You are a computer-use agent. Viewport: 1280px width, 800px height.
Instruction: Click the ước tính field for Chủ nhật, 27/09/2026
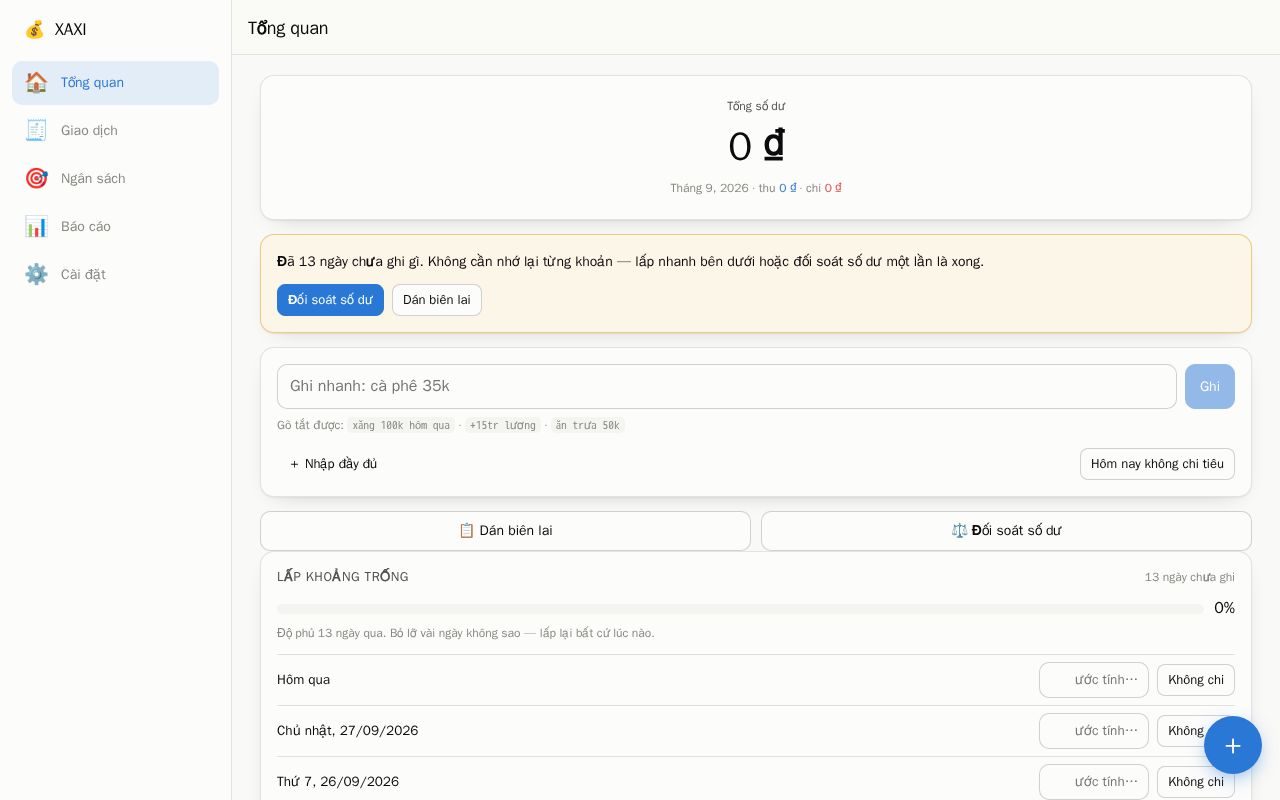coord(1094,731)
